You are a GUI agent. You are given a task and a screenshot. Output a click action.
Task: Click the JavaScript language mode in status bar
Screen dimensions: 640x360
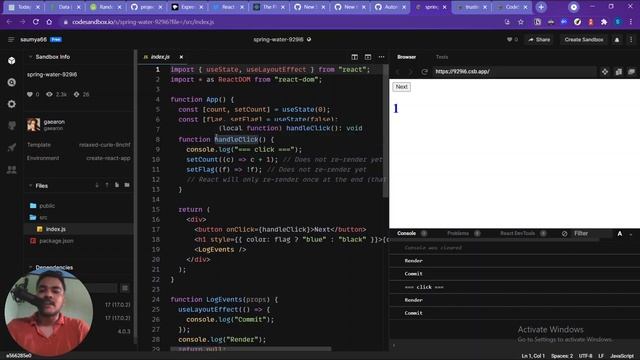pos(622,356)
